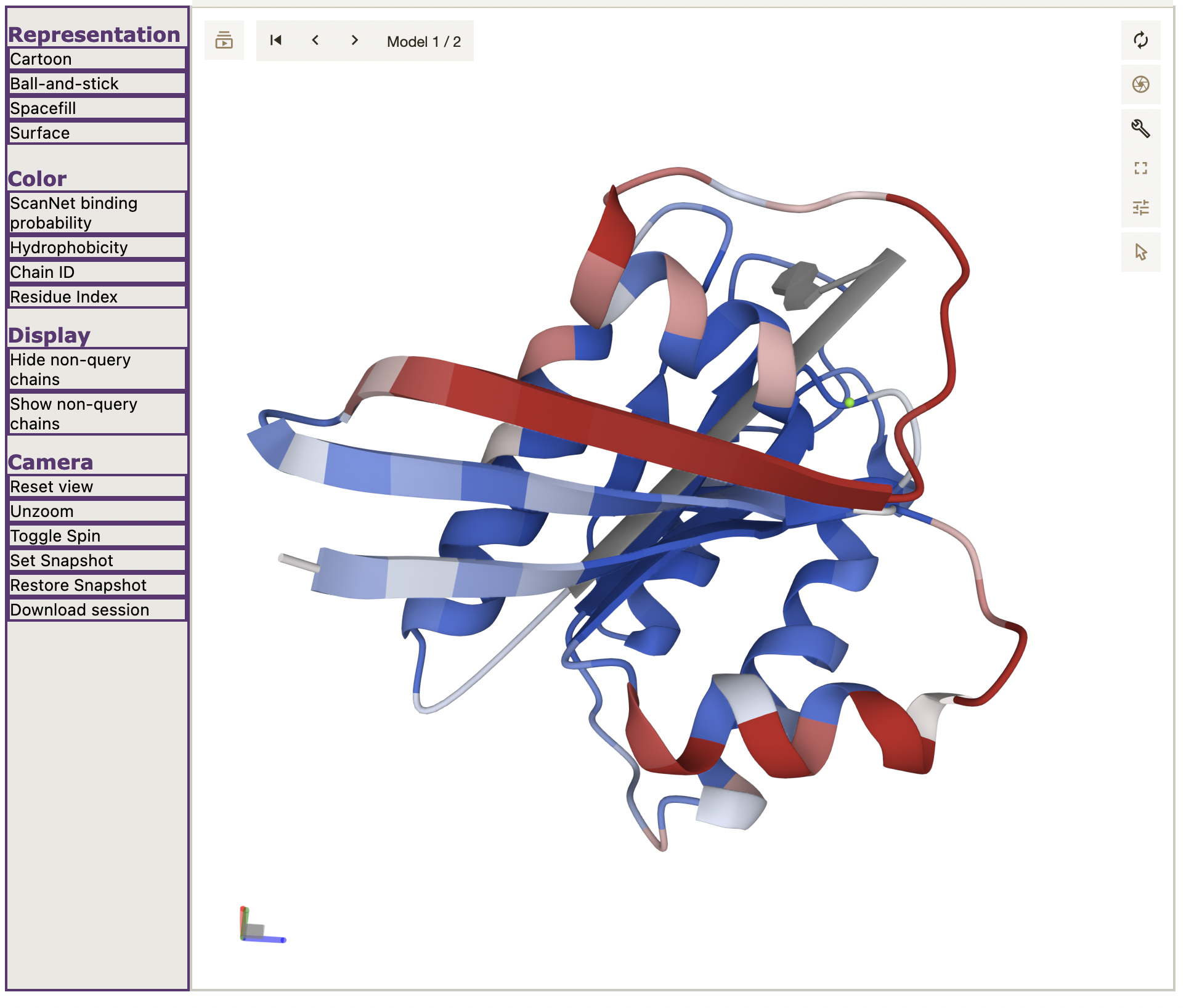Advance to the next model

click(354, 41)
